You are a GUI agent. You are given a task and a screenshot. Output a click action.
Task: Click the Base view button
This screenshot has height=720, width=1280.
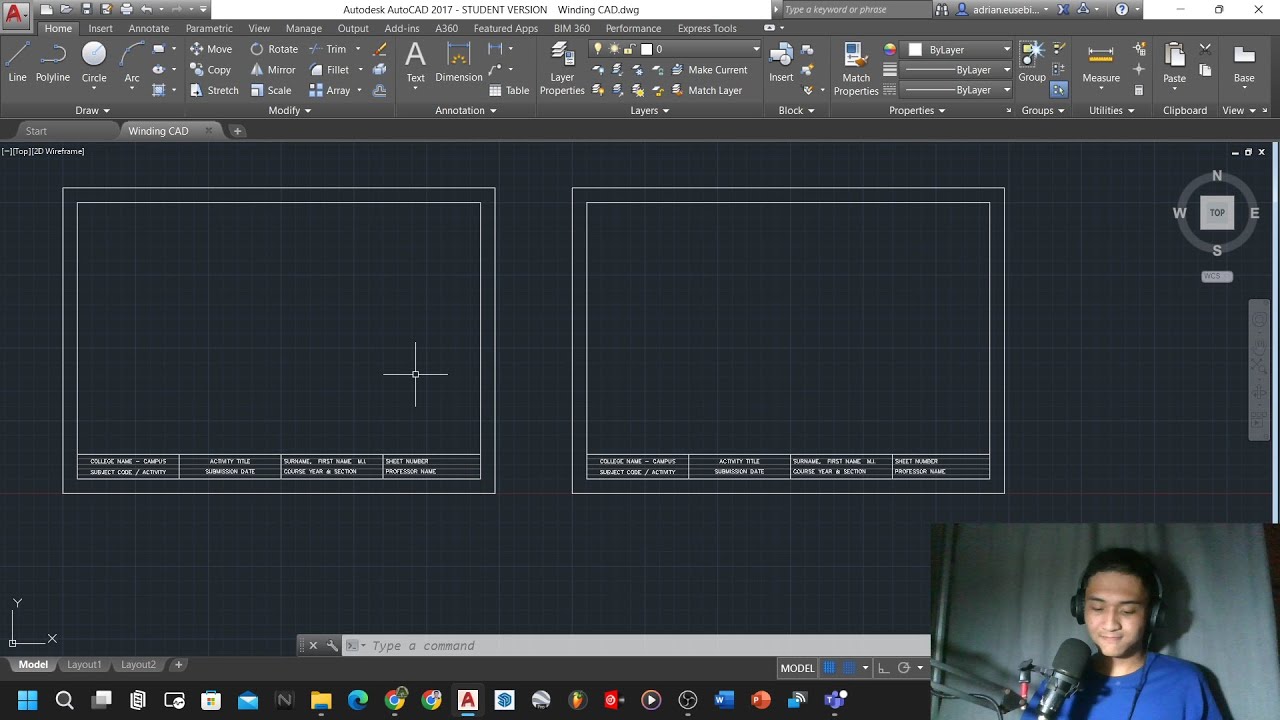[x=1244, y=62]
